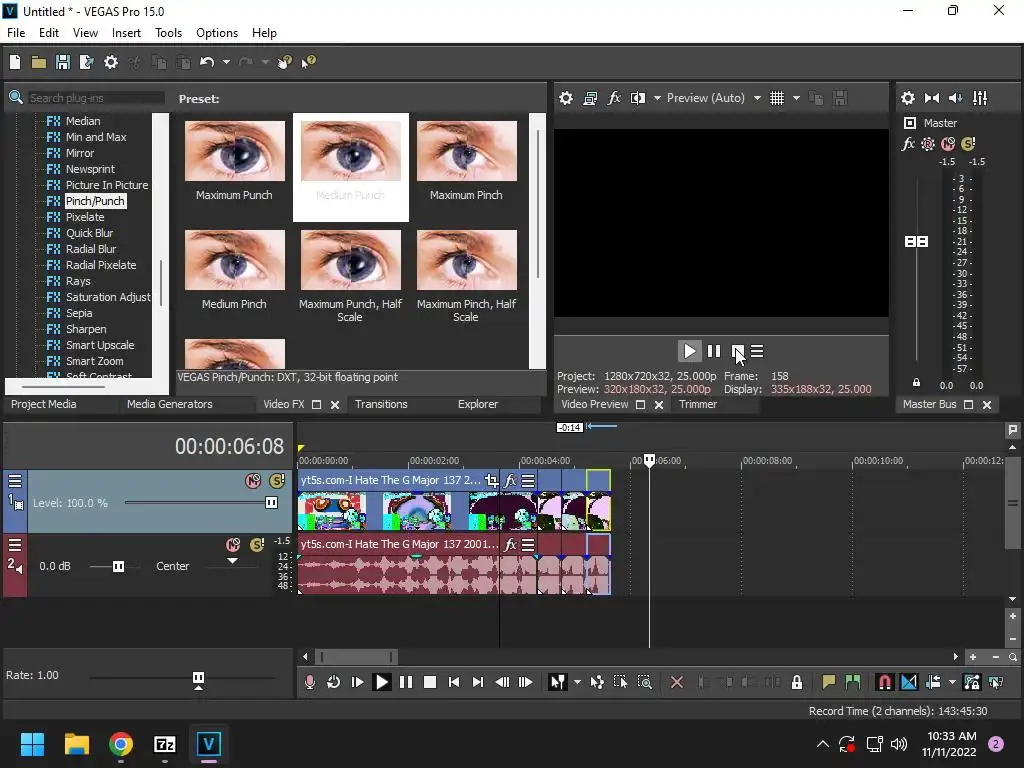Expand the Normal Edit Tool dropdown arrow
Screen dimensions: 1024x768
(x=577, y=682)
